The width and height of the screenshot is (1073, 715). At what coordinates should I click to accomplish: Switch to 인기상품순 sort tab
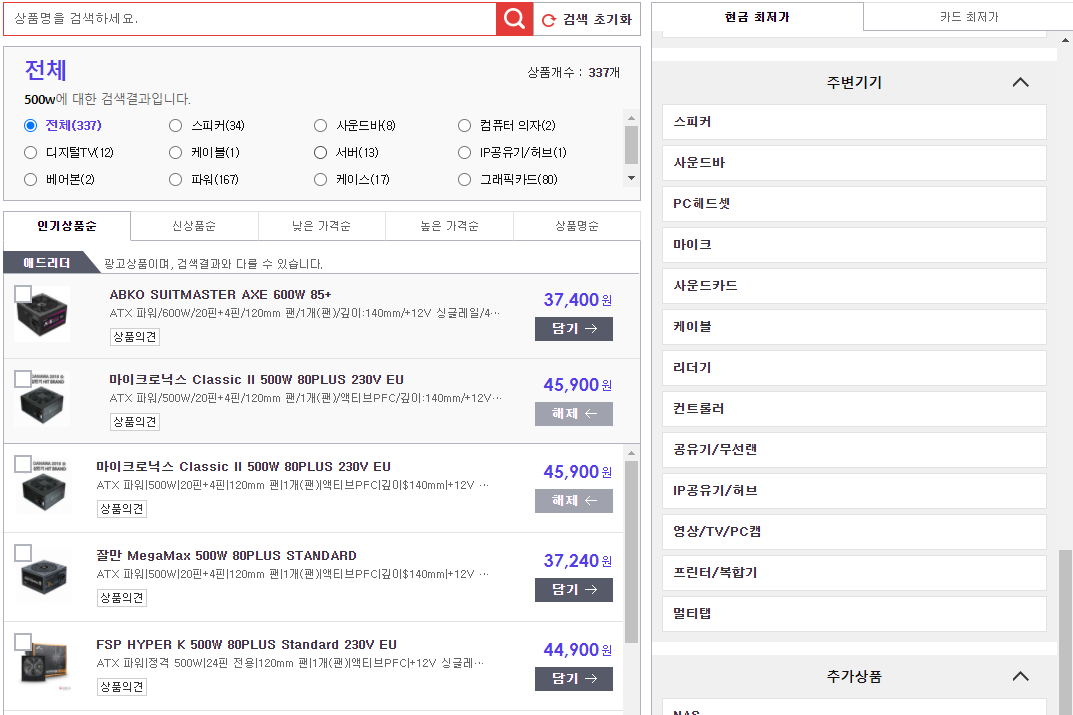(x=67, y=226)
